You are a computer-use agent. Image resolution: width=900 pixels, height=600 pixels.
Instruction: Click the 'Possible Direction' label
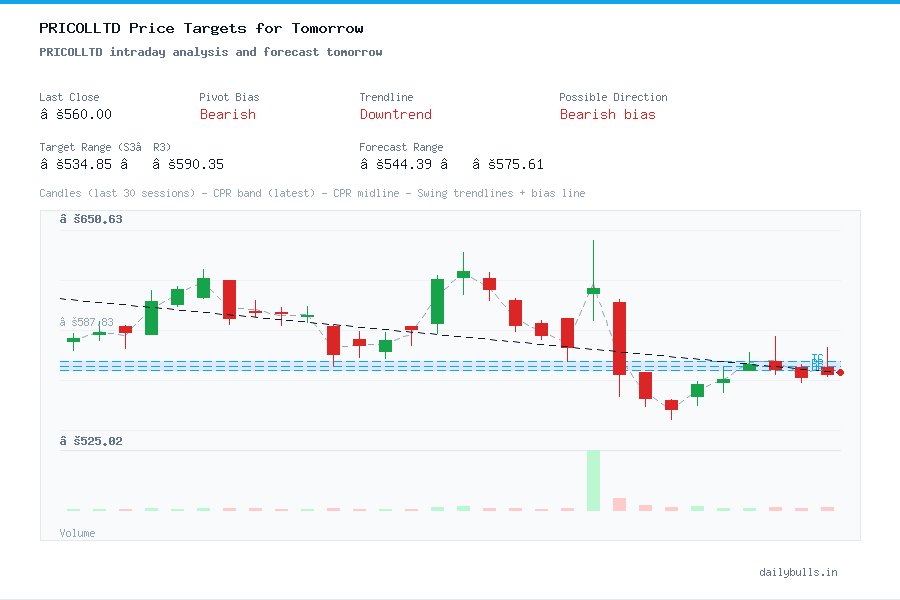click(613, 97)
